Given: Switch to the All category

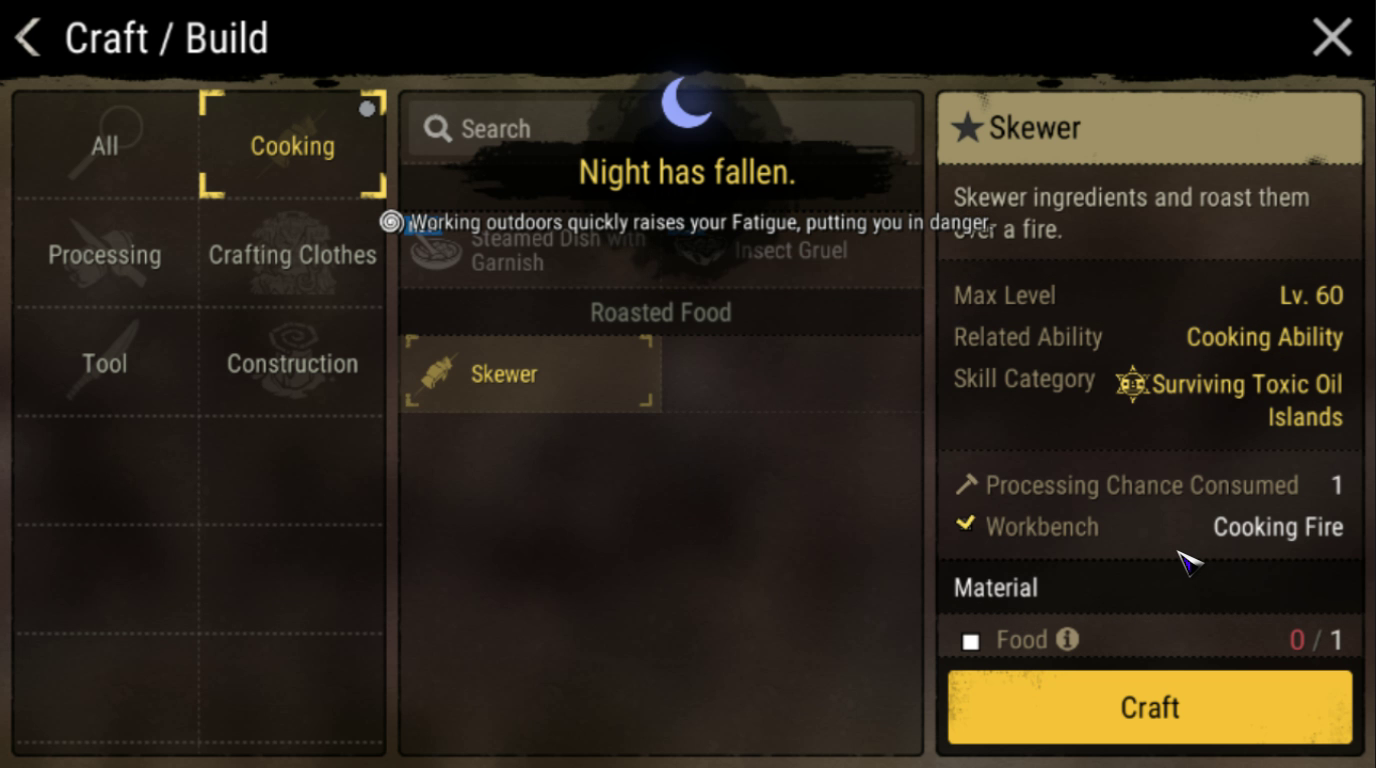Looking at the screenshot, I should point(105,146).
